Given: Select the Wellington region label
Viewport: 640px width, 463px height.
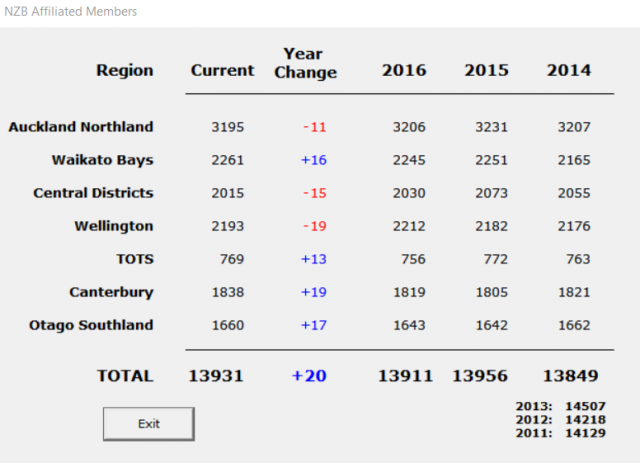Looking at the screenshot, I should pyautogui.click(x=114, y=226).
